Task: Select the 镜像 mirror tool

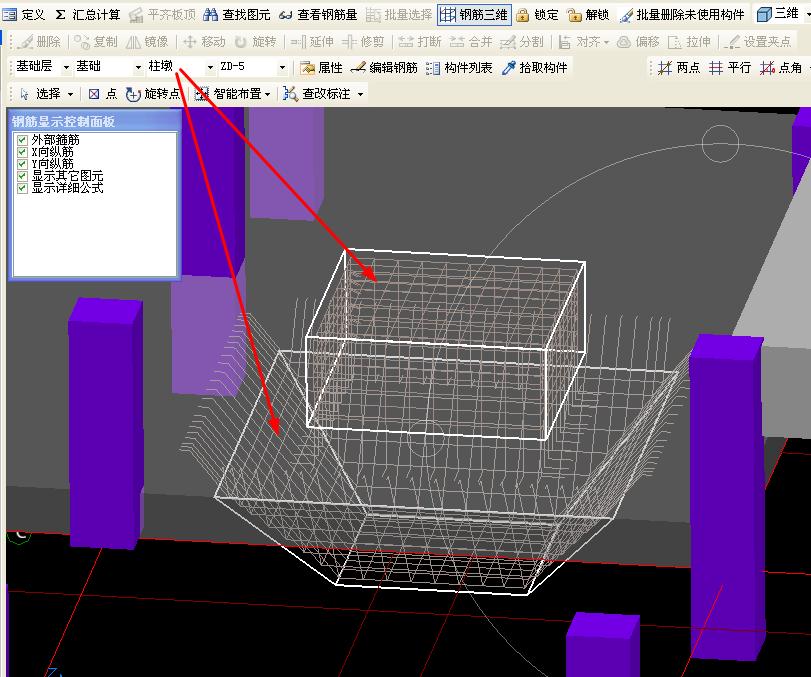Action: (x=147, y=41)
